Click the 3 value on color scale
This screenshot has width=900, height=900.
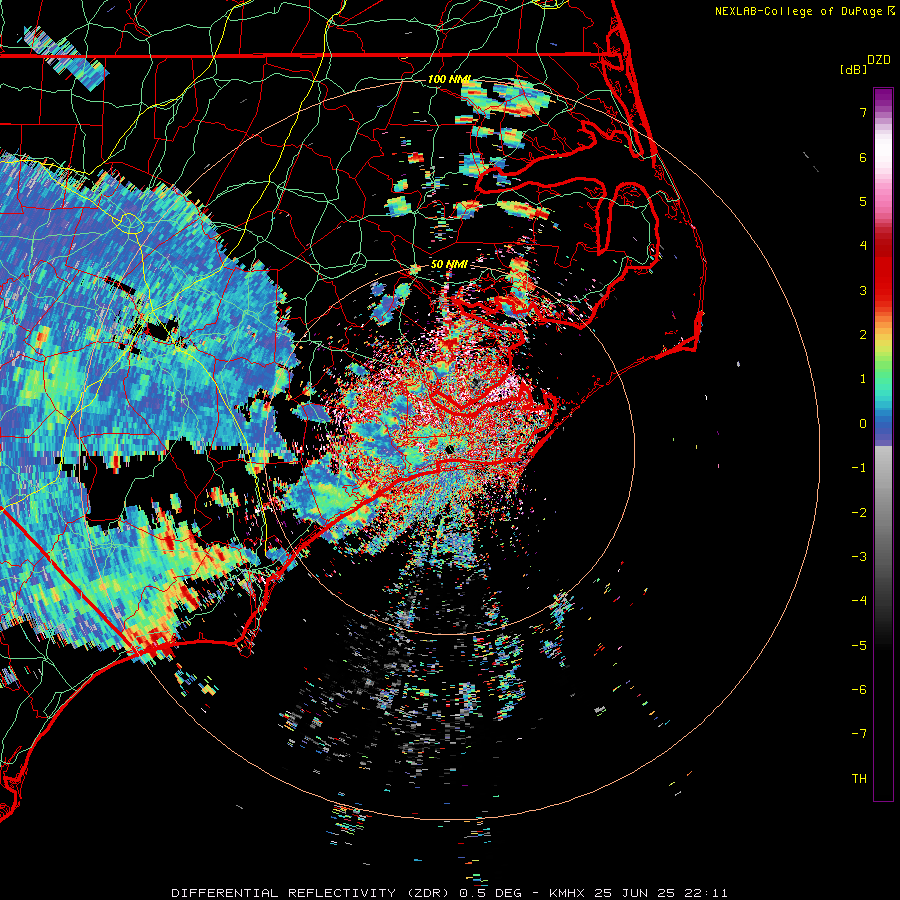pos(863,290)
